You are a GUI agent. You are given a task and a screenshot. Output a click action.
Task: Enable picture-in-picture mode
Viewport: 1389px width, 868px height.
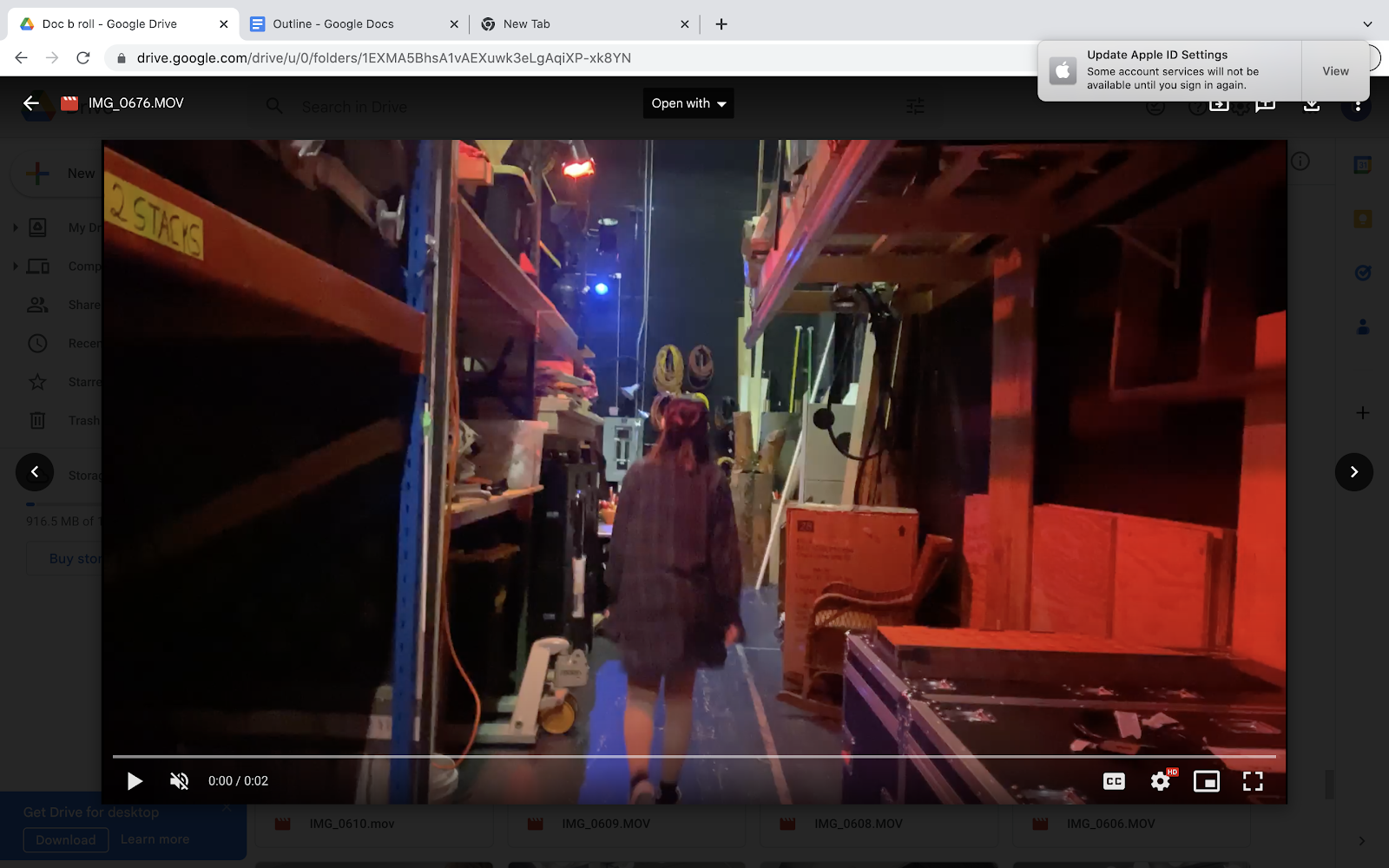pyautogui.click(x=1207, y=781)
